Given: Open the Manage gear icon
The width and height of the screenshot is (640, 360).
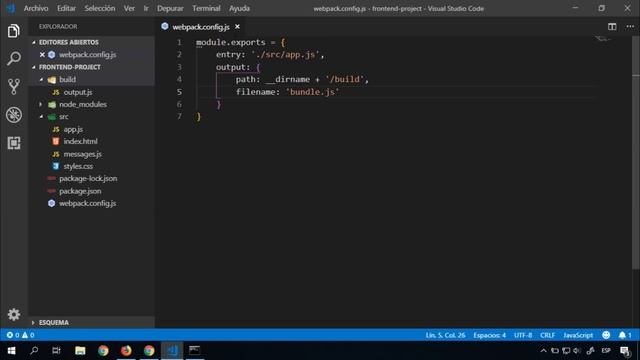Looking at the screenshot, I should point(13,314).
